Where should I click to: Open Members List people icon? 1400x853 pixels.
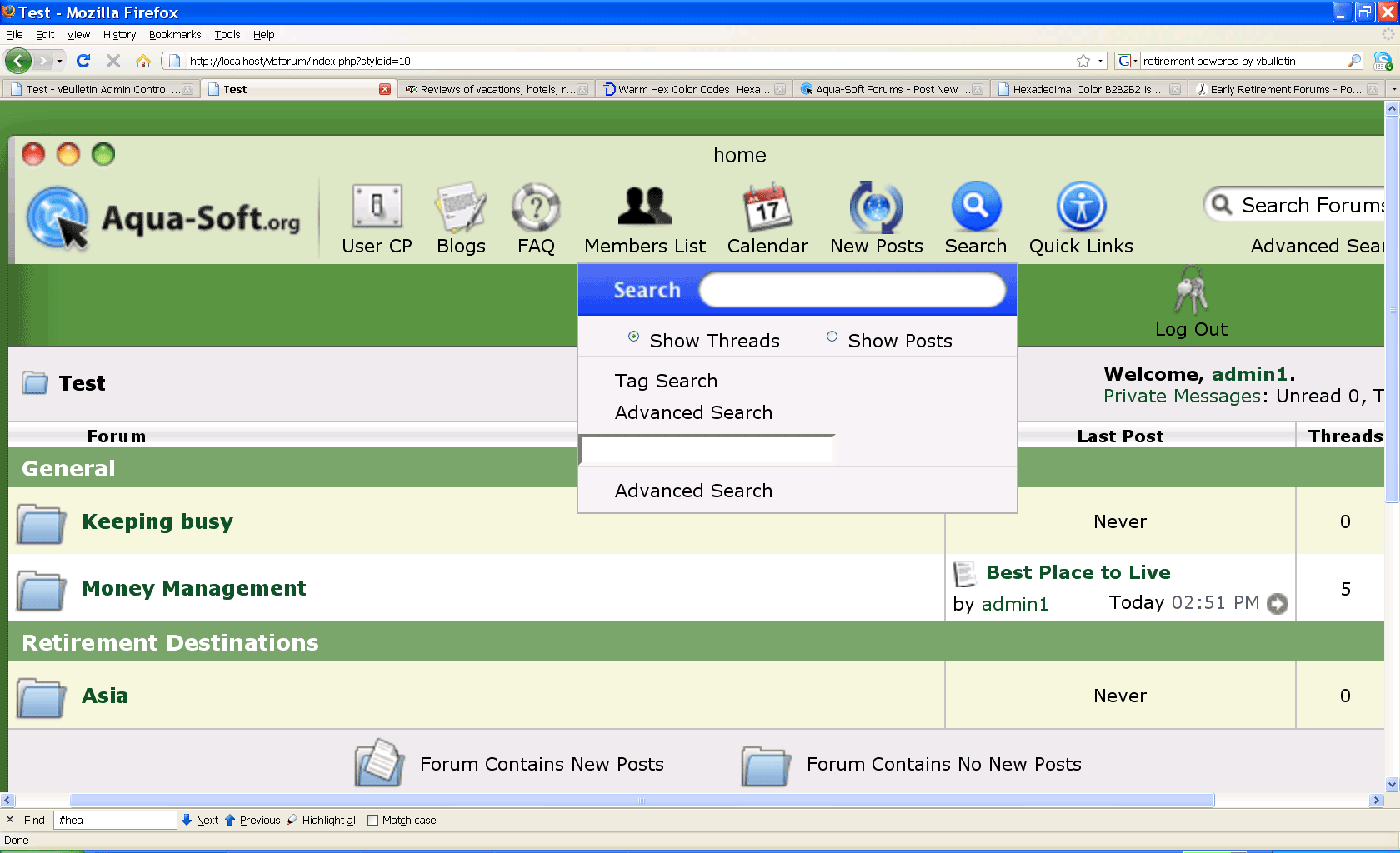click(644, 206)
